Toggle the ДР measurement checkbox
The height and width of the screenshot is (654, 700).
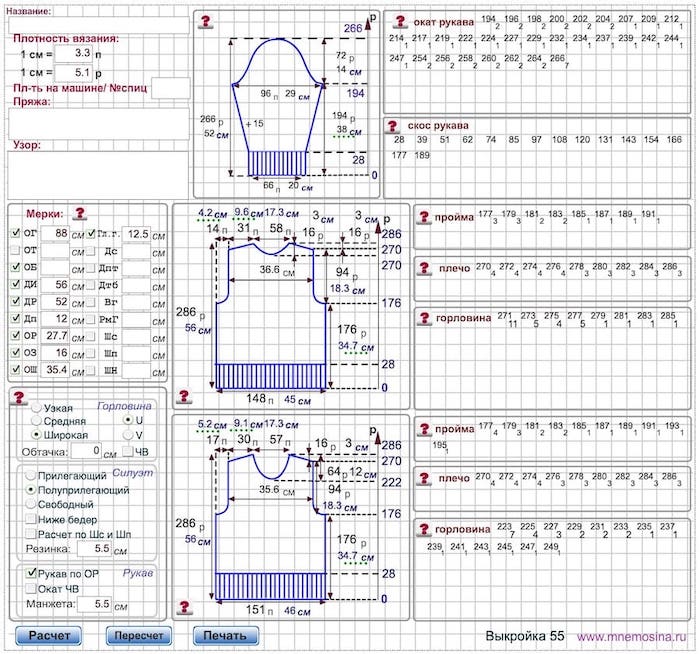click(16, 301)
